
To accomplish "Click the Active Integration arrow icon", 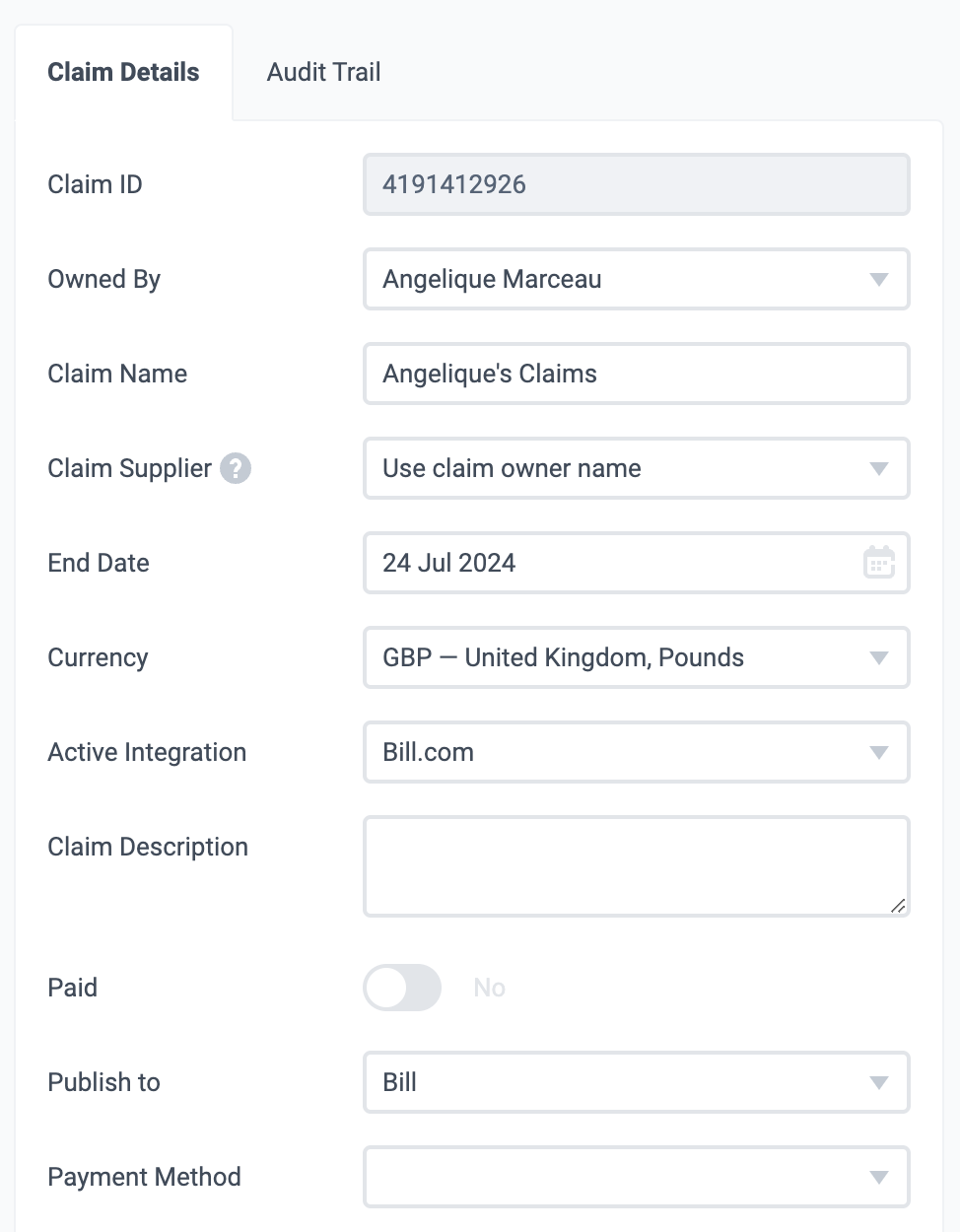I will pos(879,752).
